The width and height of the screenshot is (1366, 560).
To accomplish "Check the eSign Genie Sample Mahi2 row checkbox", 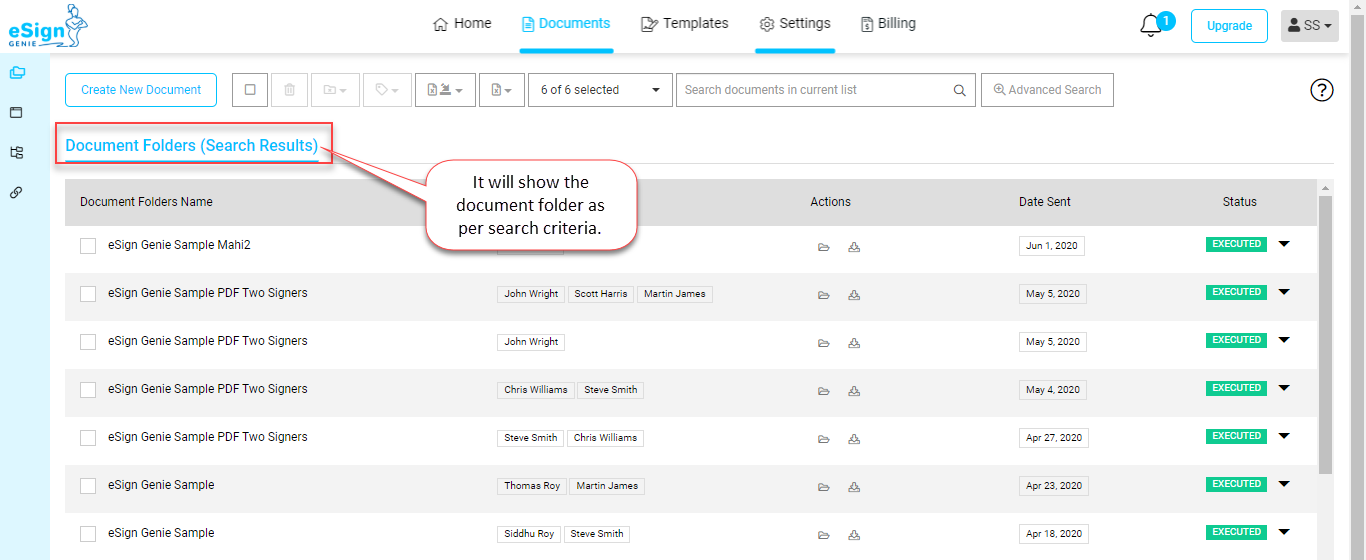I will click(x=88, y=246).
